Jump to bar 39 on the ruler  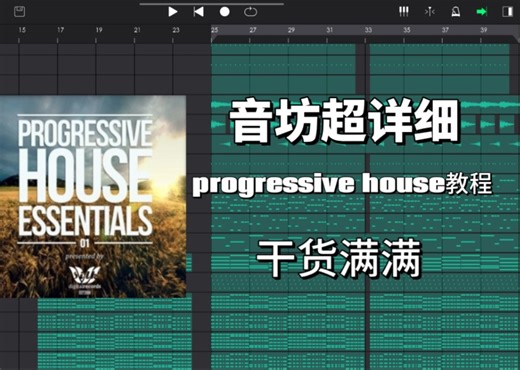pos(484,30)
